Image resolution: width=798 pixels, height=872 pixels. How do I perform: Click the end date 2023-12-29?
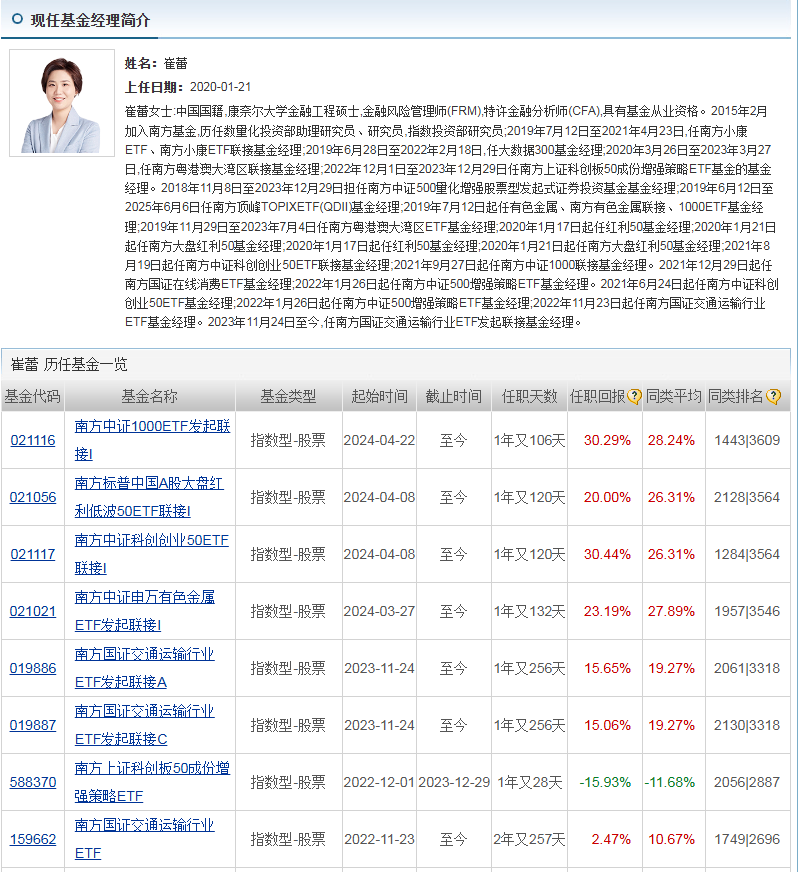454,782
